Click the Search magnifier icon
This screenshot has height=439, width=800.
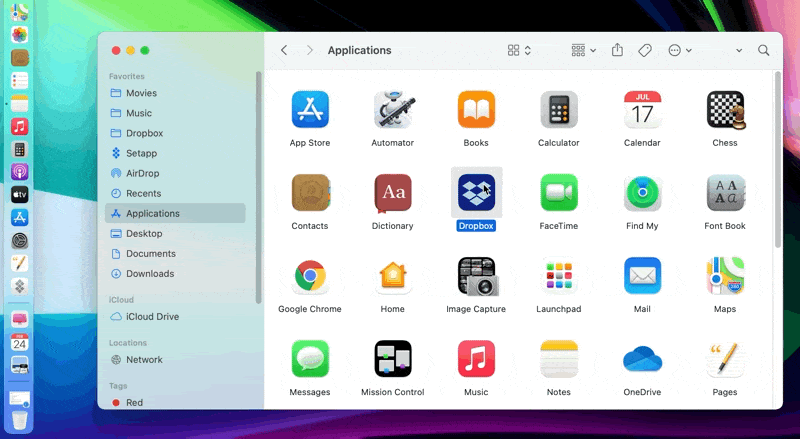pyautogui.click(x=763, y=50)
